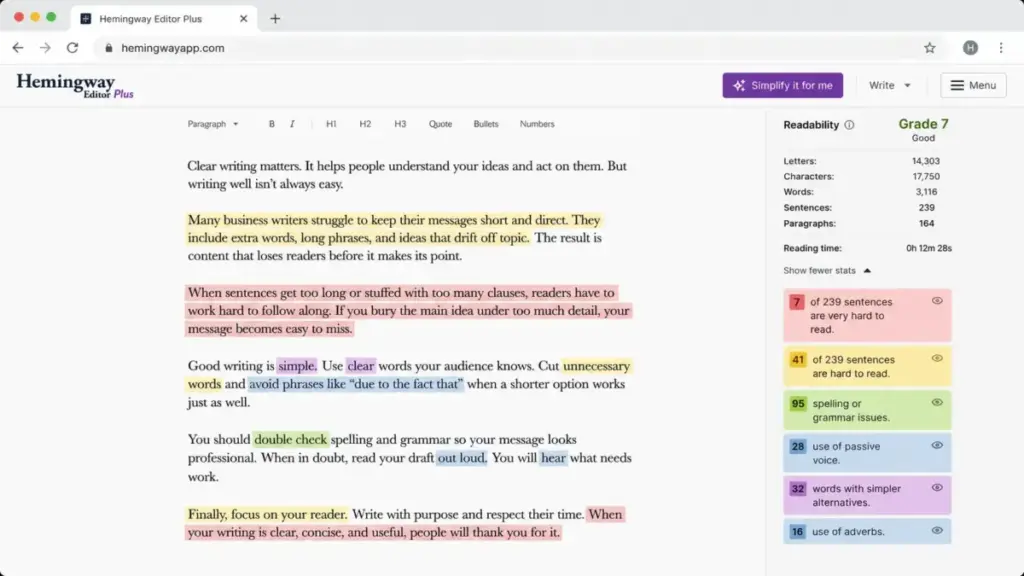This screenshot has width=1024, height=576.
Task: Click the "Grade 7" readability score
Action: click(x=923, y=124)
